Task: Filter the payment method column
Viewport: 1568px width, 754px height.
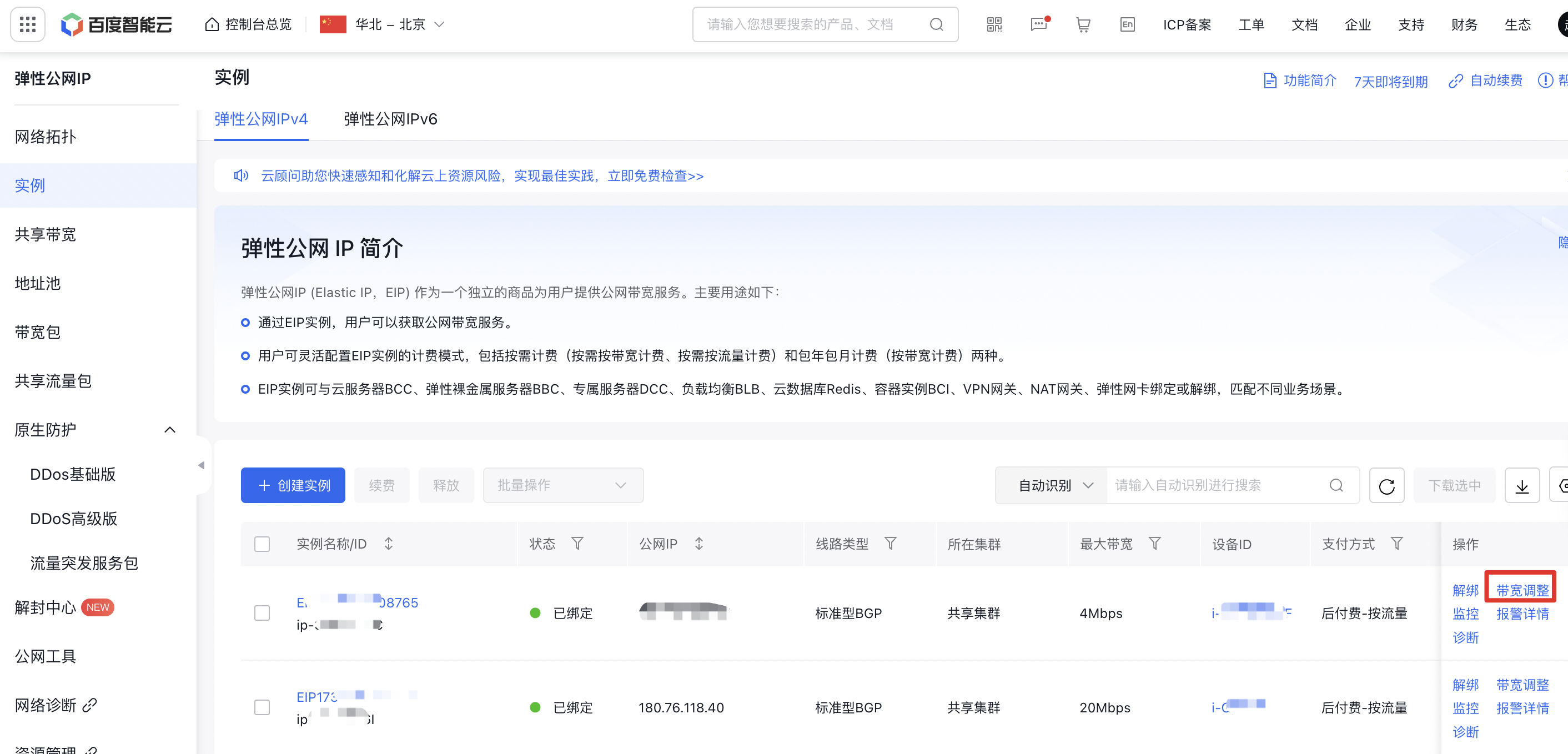Action: click(x=1397, y=544)
